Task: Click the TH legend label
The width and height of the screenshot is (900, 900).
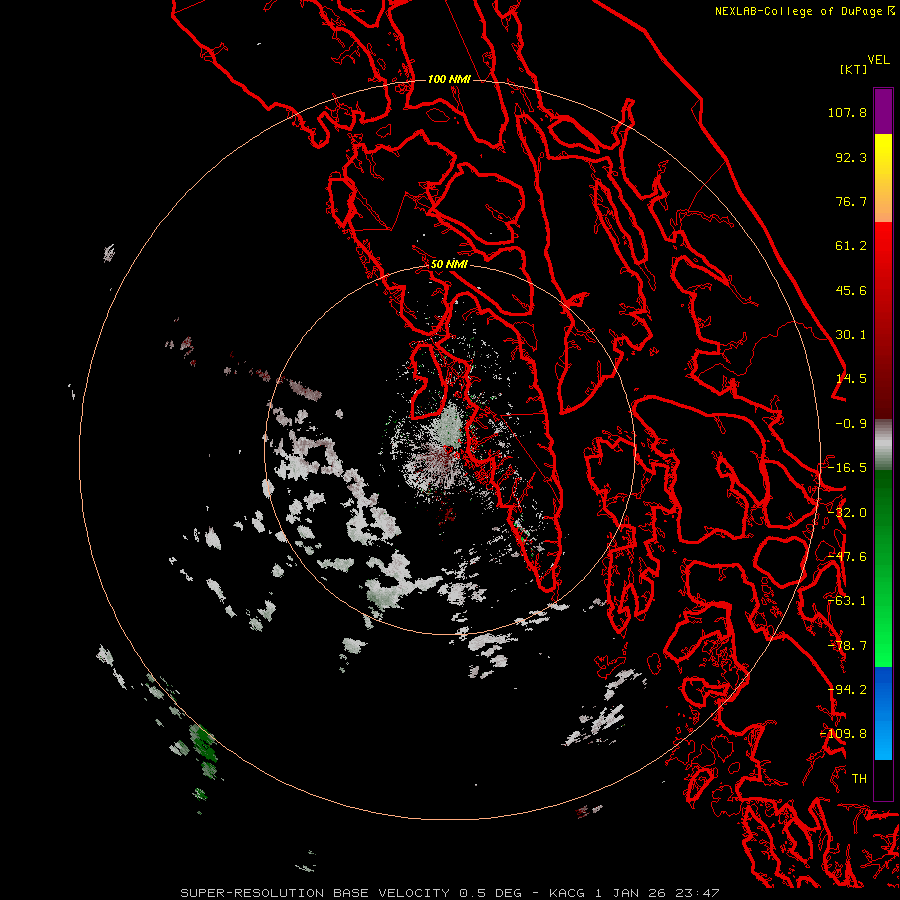Action: tap(859, 779)
